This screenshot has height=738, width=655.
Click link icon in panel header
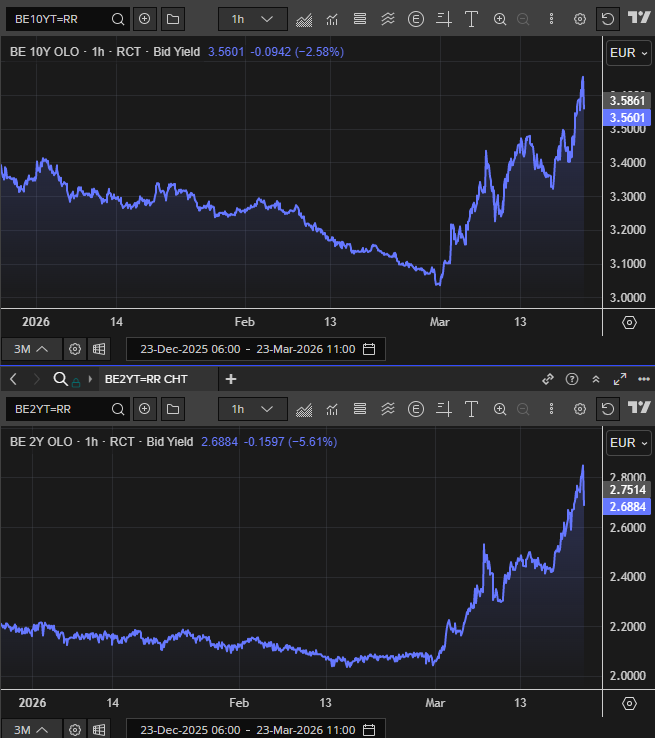coord(548,379)
